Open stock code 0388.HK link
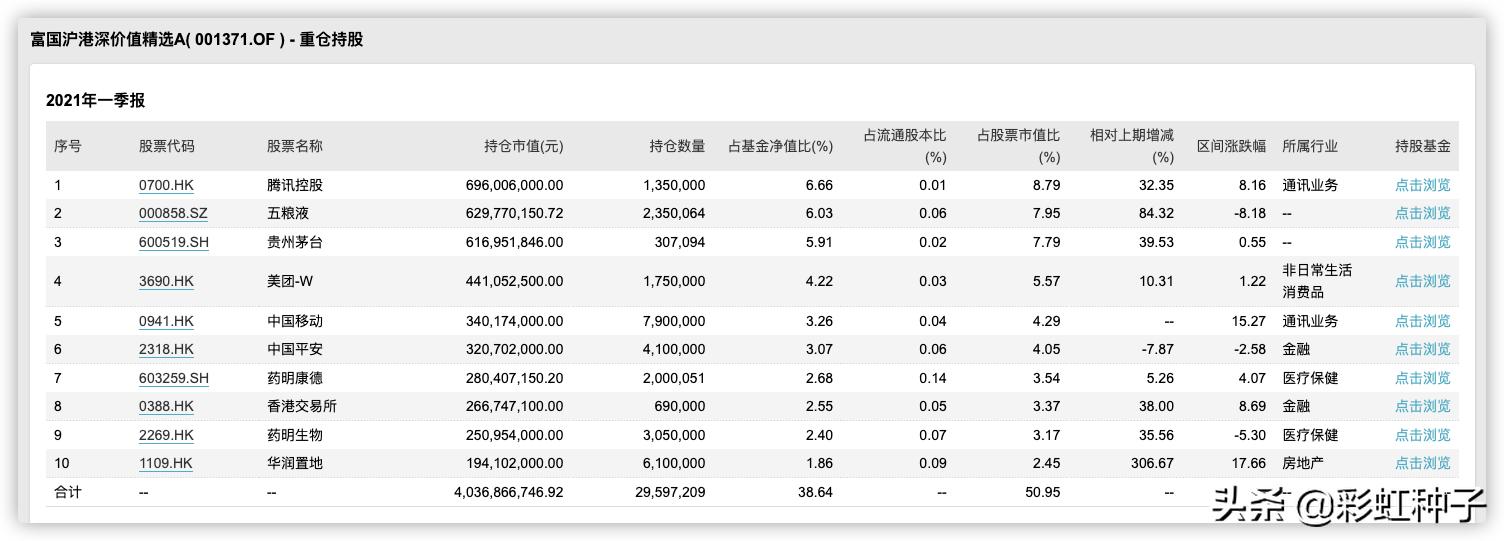Image resolution: width=1504 pixels, height=541 pixels. pyautogui.click(x=166, y=406)
